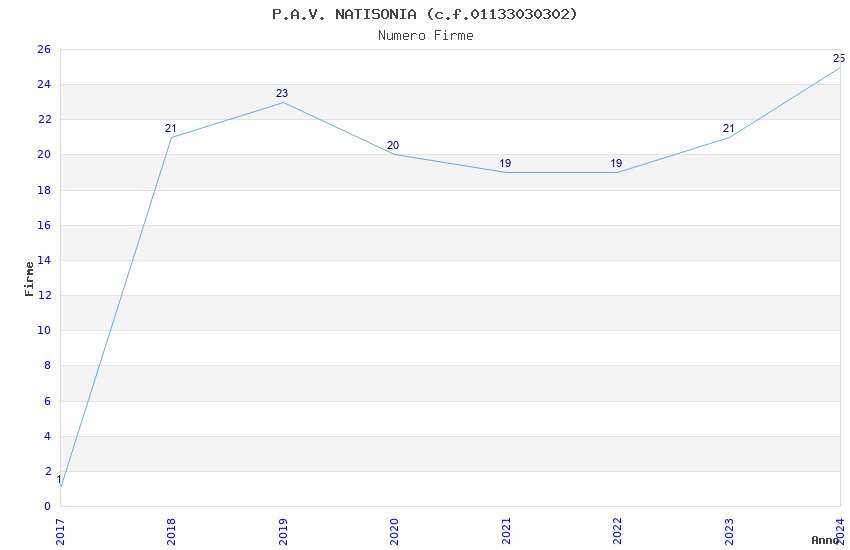
Task: Click the data label 21 above 2018
Action: 171,128
